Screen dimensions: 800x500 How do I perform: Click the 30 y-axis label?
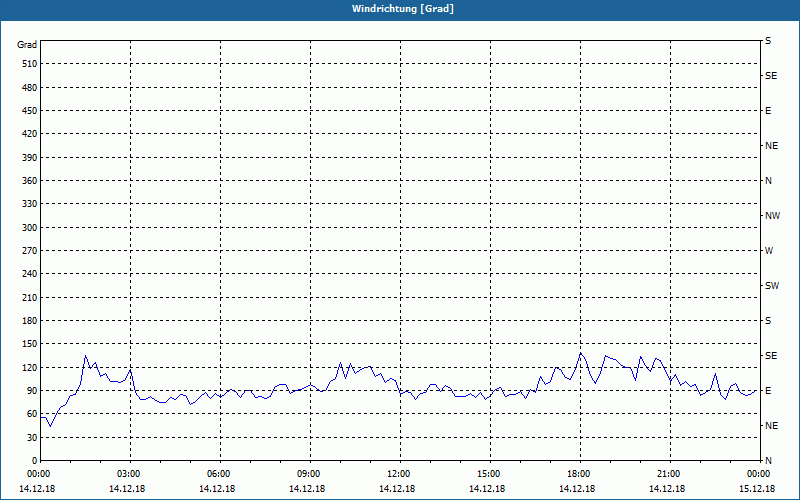(x=32, y=438)
